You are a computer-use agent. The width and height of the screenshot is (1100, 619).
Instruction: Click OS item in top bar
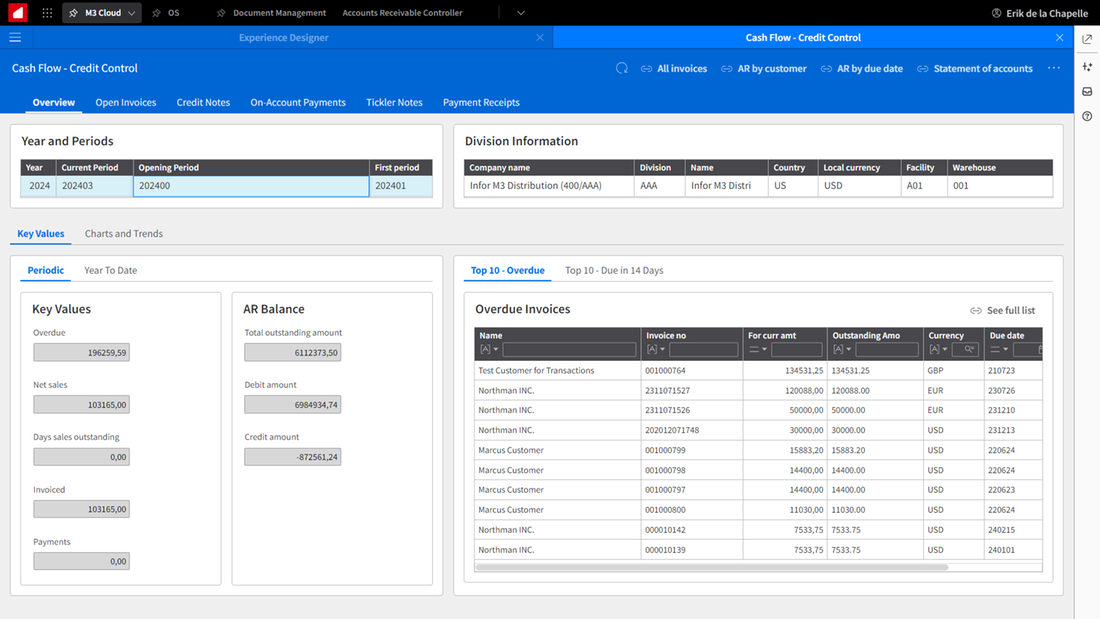point(173,13)
